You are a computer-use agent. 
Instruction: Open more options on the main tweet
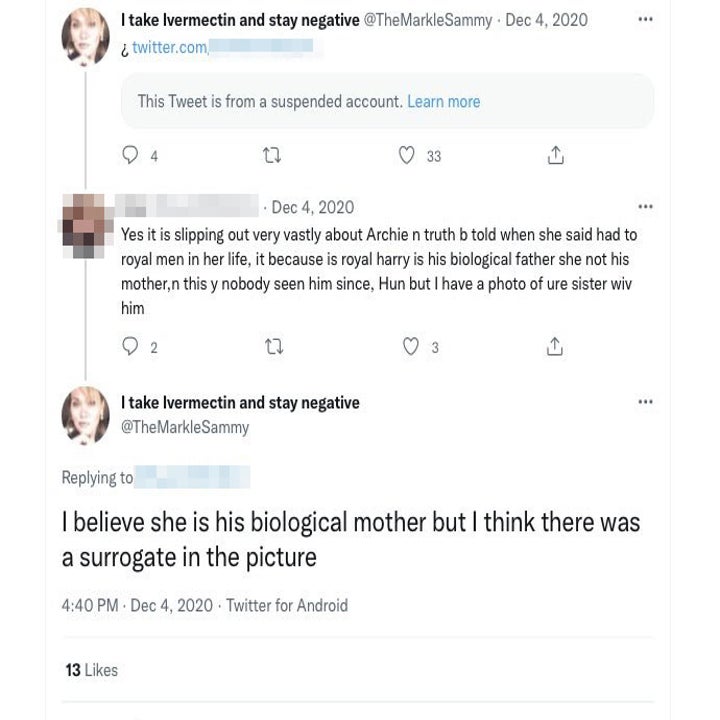645,402
